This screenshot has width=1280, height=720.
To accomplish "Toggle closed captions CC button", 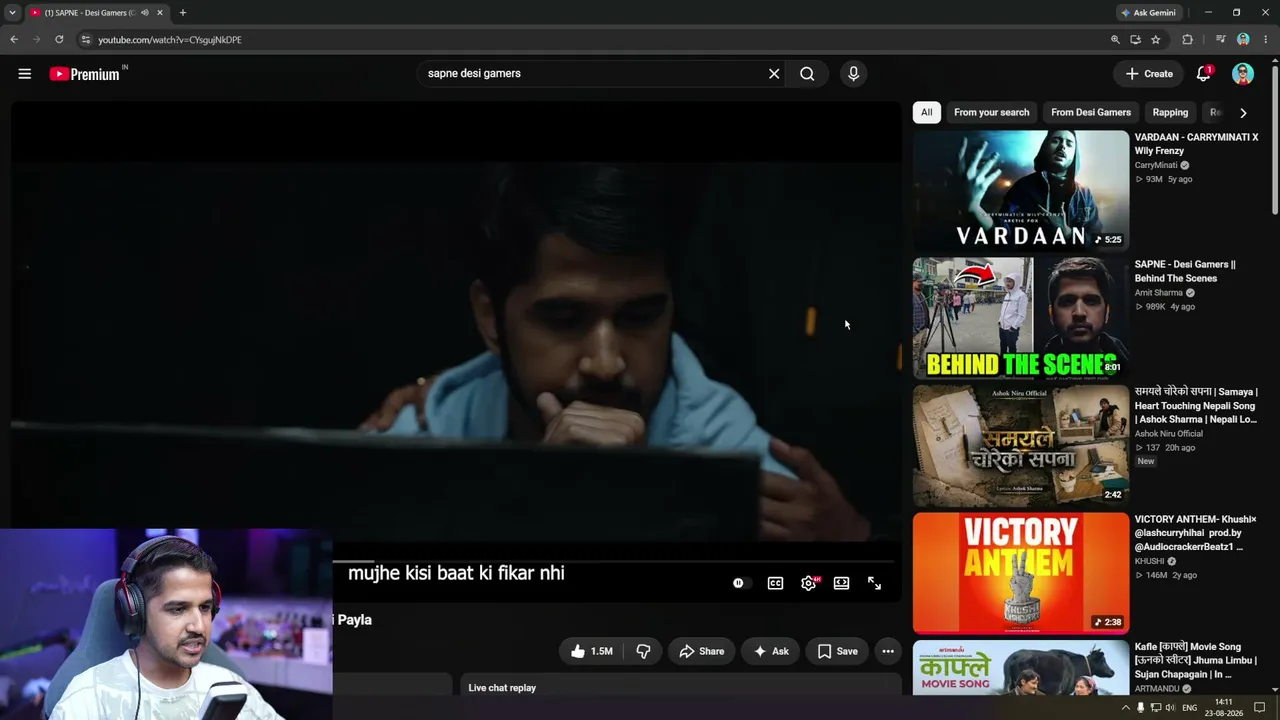I will pos(775,583).
